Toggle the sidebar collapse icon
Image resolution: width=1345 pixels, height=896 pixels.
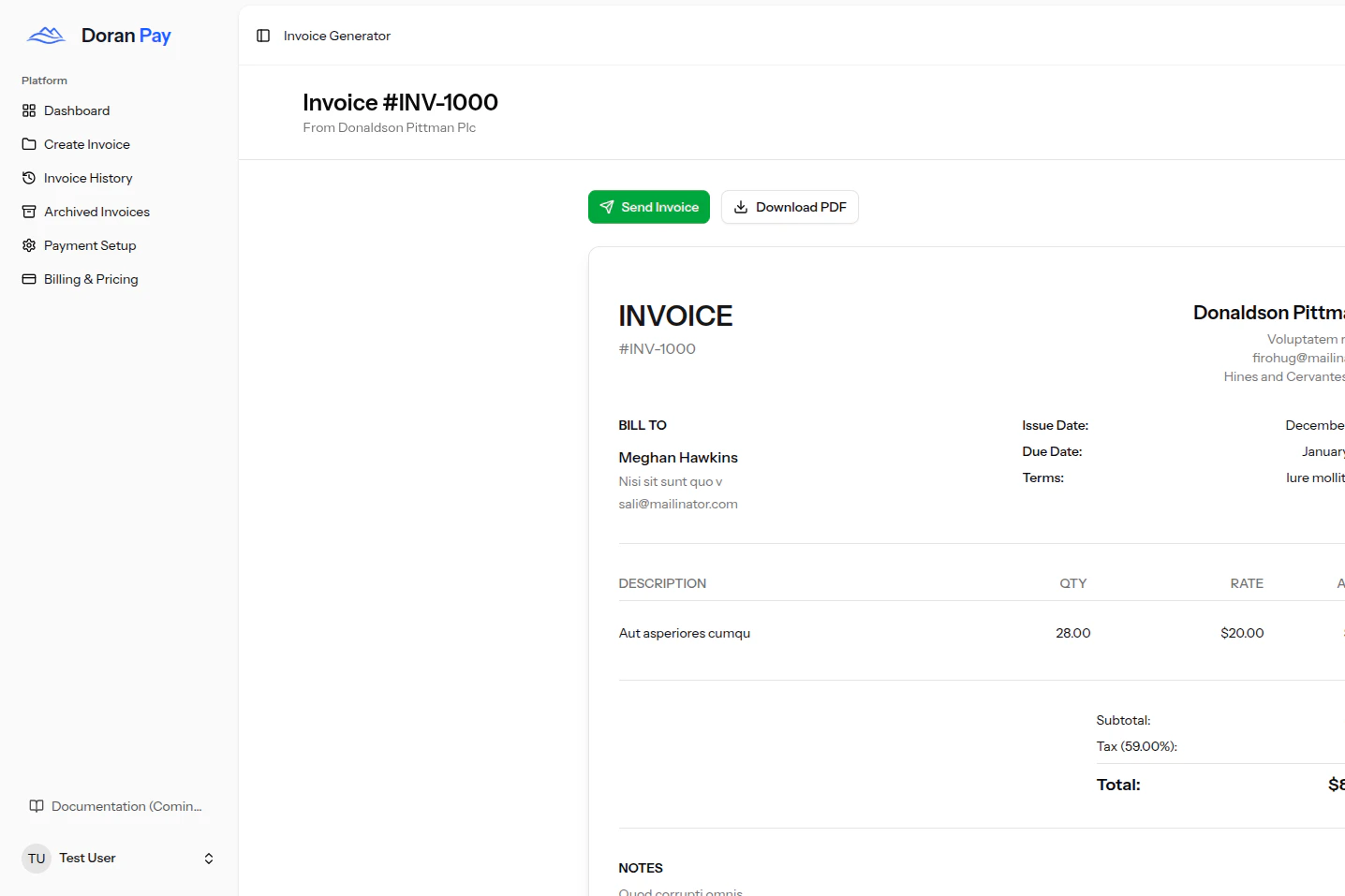(x=261, y=35)
